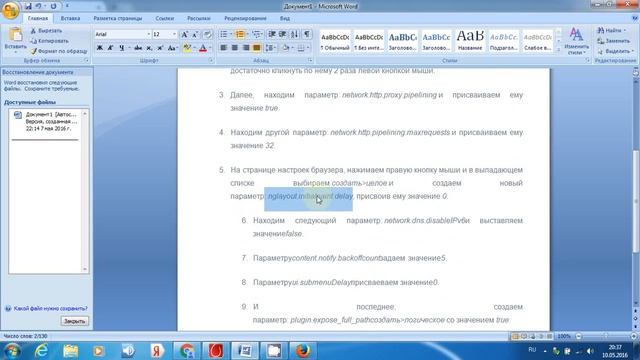Toggle italic (К) formatting

[110, 48]
